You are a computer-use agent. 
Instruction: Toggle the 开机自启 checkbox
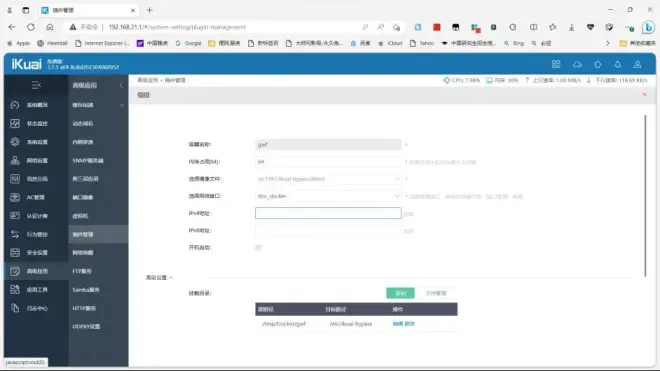[258, 248]
